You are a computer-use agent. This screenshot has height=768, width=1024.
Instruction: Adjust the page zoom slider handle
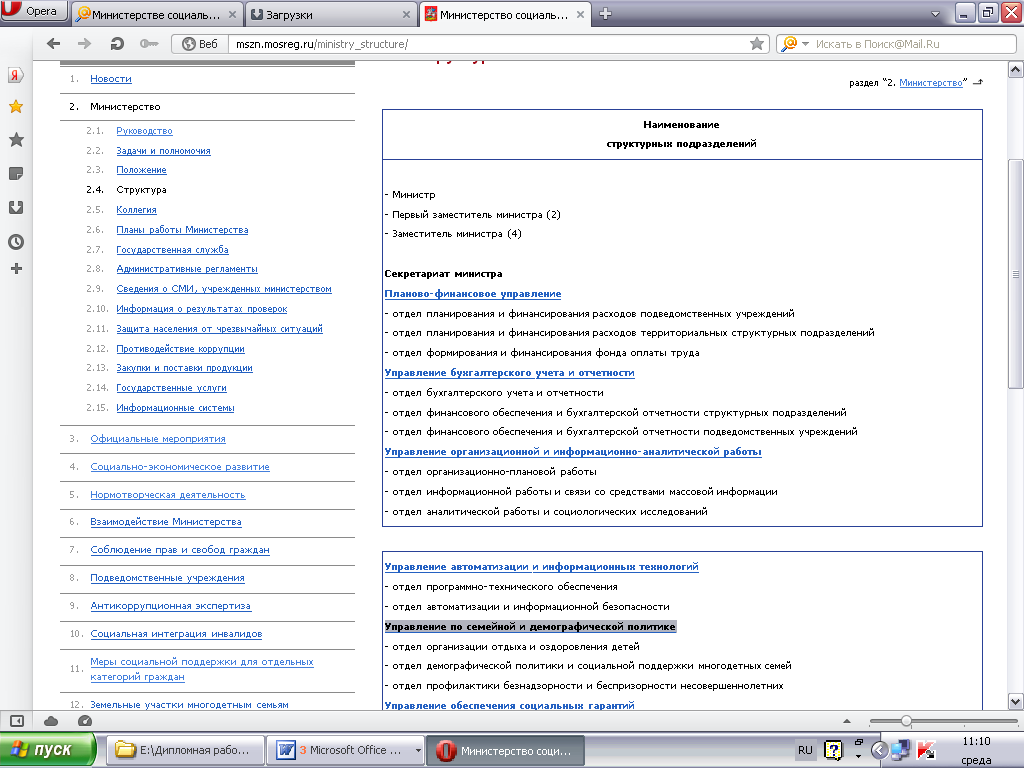point(906,721)
